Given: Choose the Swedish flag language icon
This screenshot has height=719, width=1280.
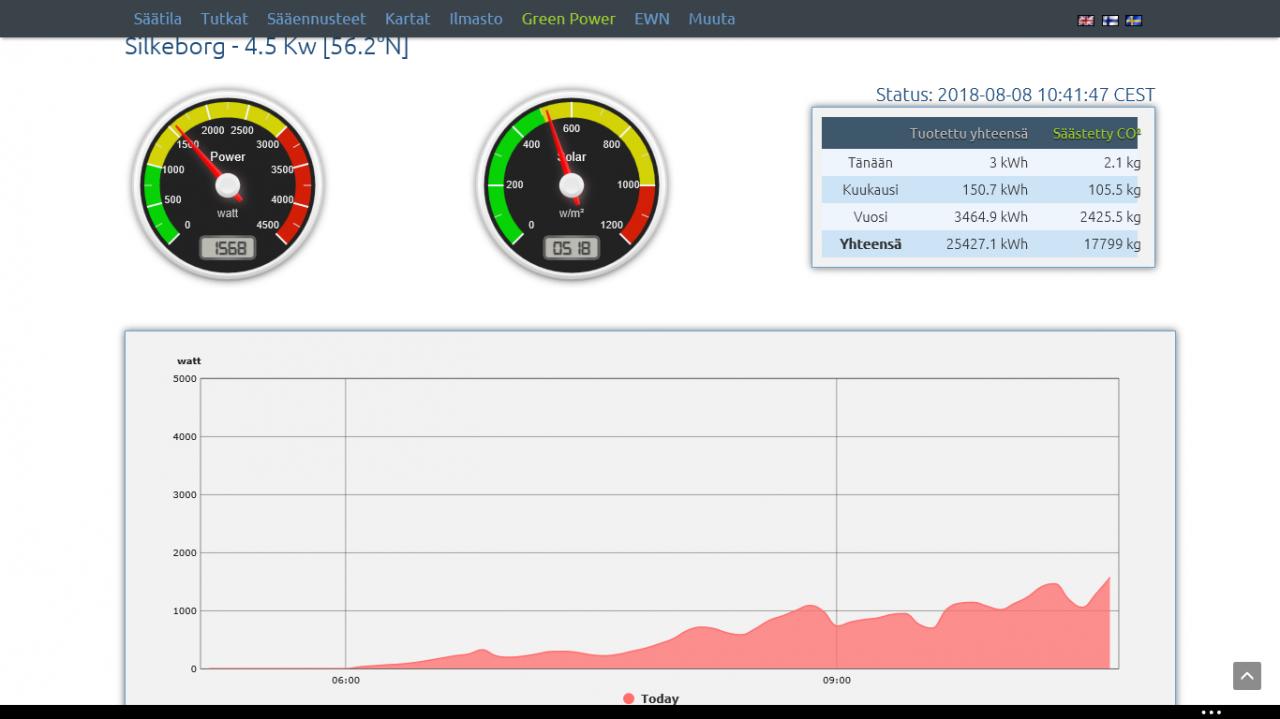Looking at the screenshot, I should tap(1134, 20).
